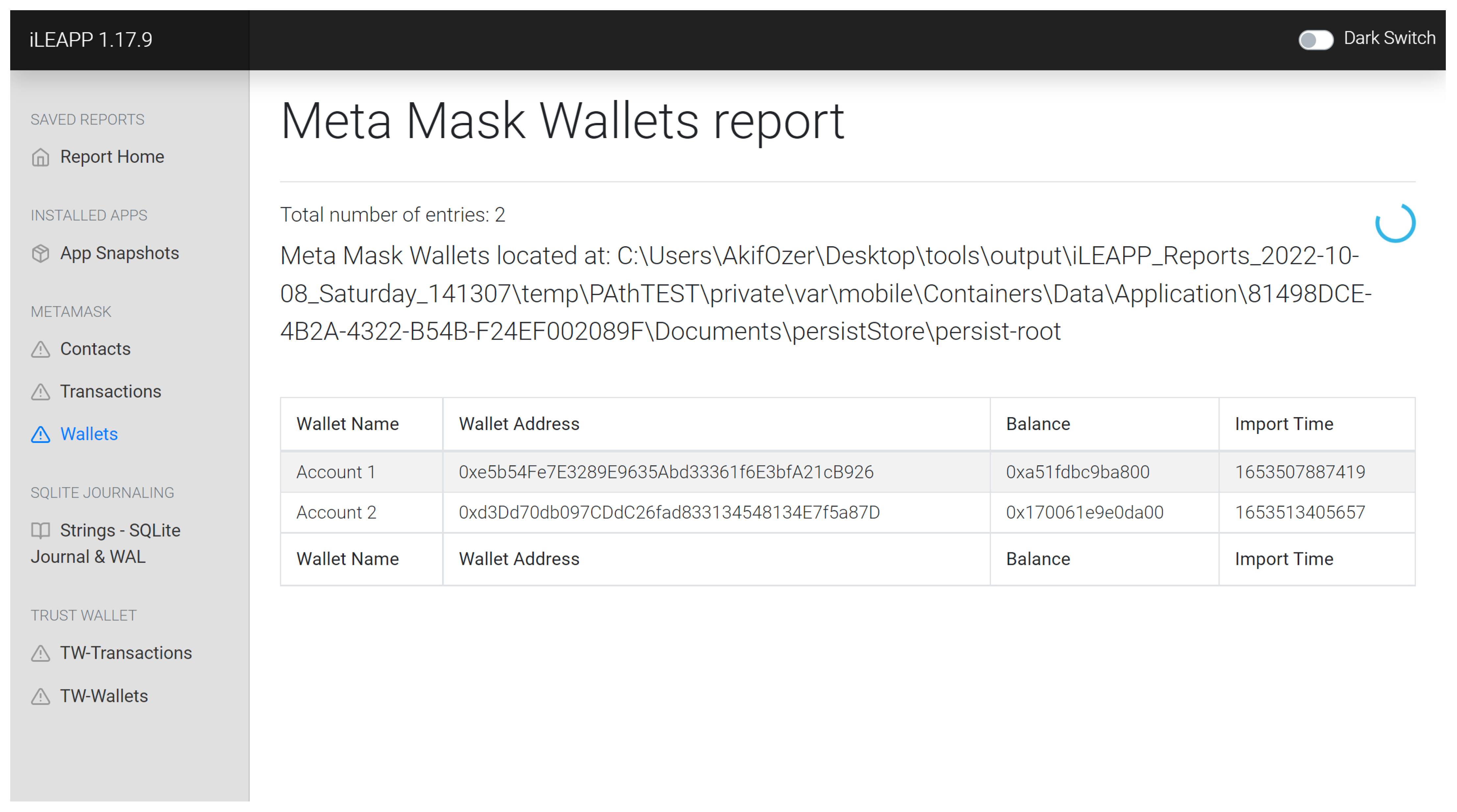Sort table by Wallet Name header
The height and width of the screenshot is (812, 1457).
point(347,423)
